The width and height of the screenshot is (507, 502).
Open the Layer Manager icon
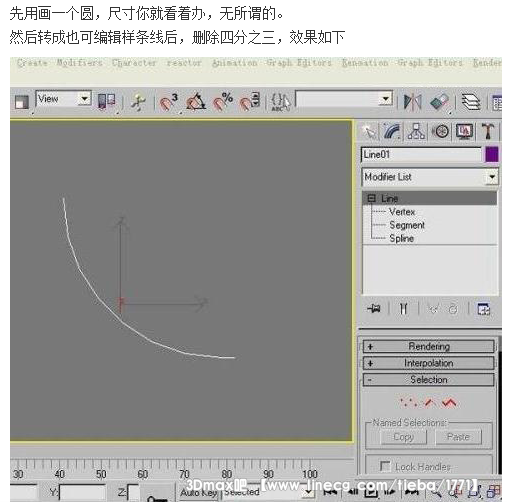tap(471, 101)
